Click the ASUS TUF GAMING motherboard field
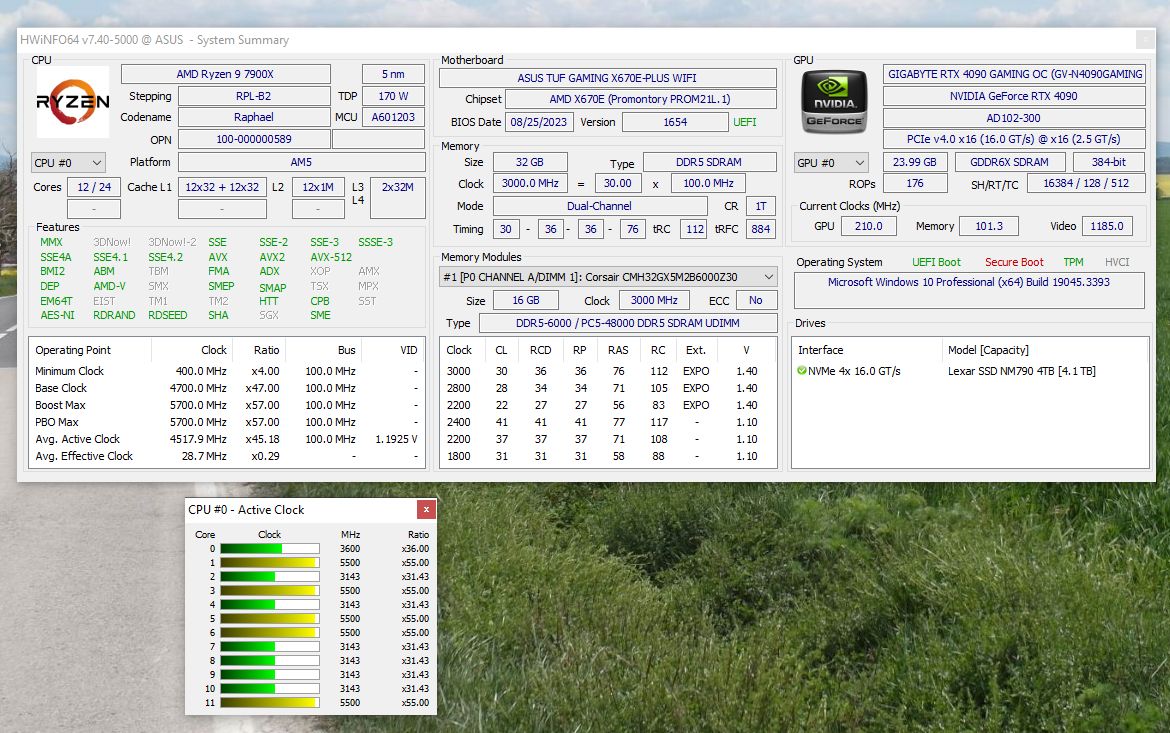The width and height of the screenshot is (1170, 733). pos(607,78)
